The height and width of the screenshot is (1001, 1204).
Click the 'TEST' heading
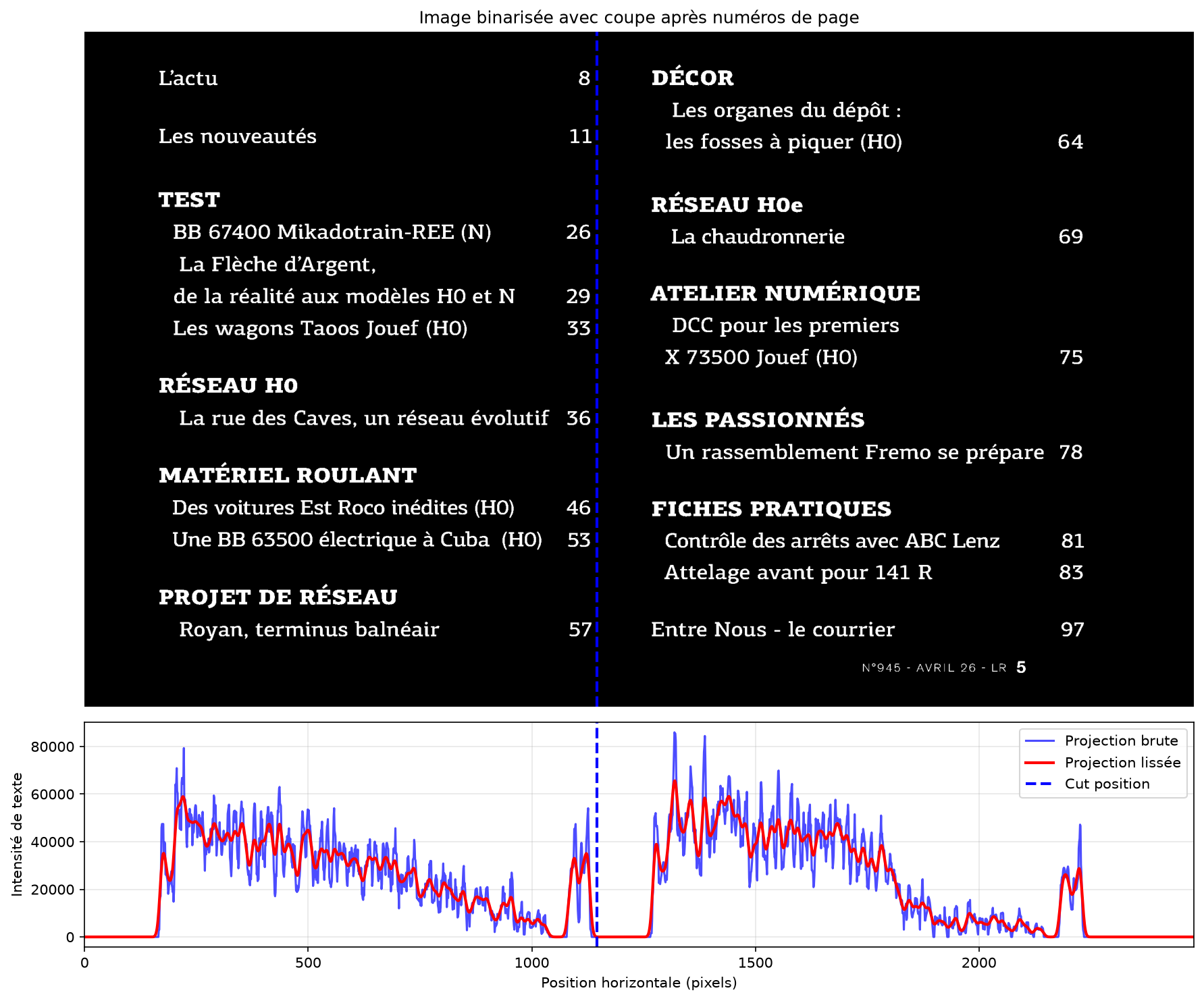pos(189,200)
